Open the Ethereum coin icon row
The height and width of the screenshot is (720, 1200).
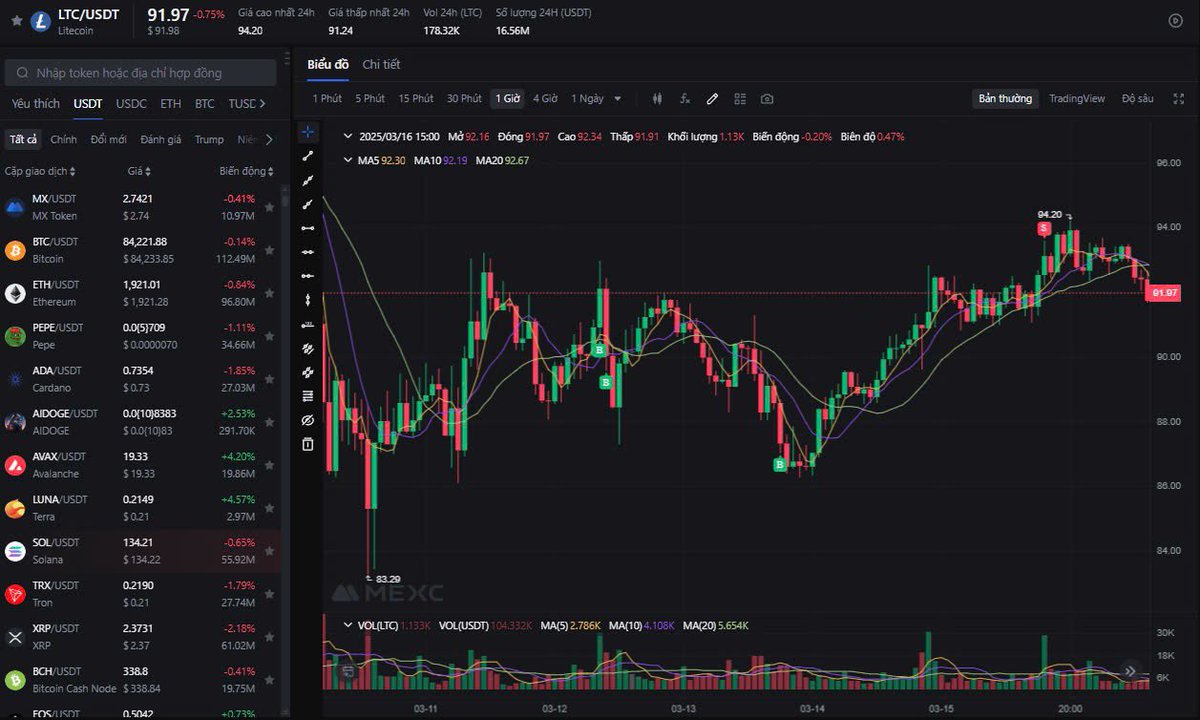(x=15, y=293)
